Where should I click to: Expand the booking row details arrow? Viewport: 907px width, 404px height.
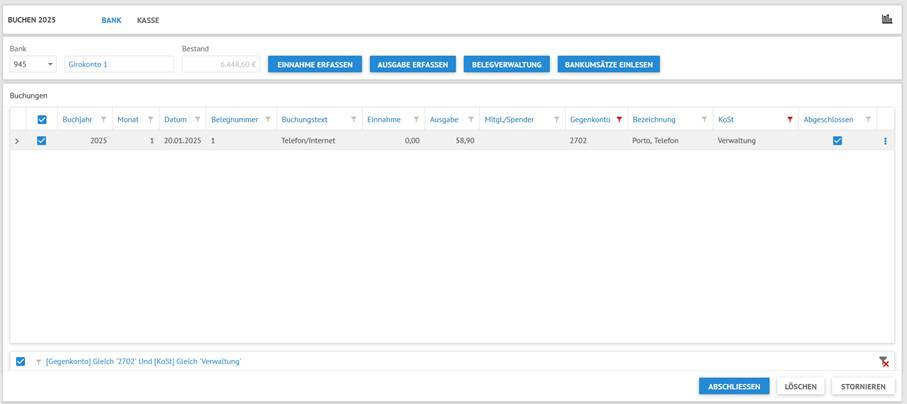[x=17, y=141]
